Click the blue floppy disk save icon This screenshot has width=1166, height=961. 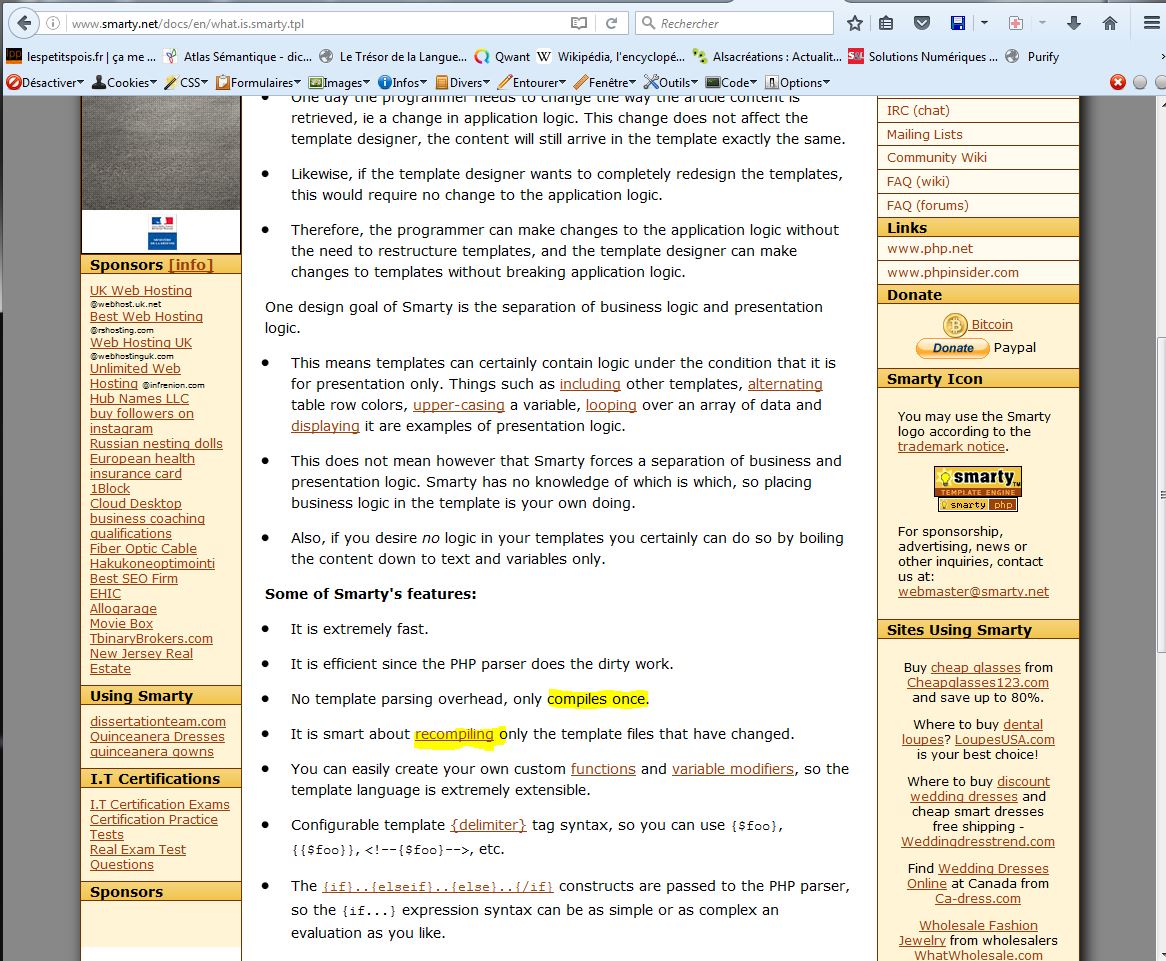(x=958, y=23)
